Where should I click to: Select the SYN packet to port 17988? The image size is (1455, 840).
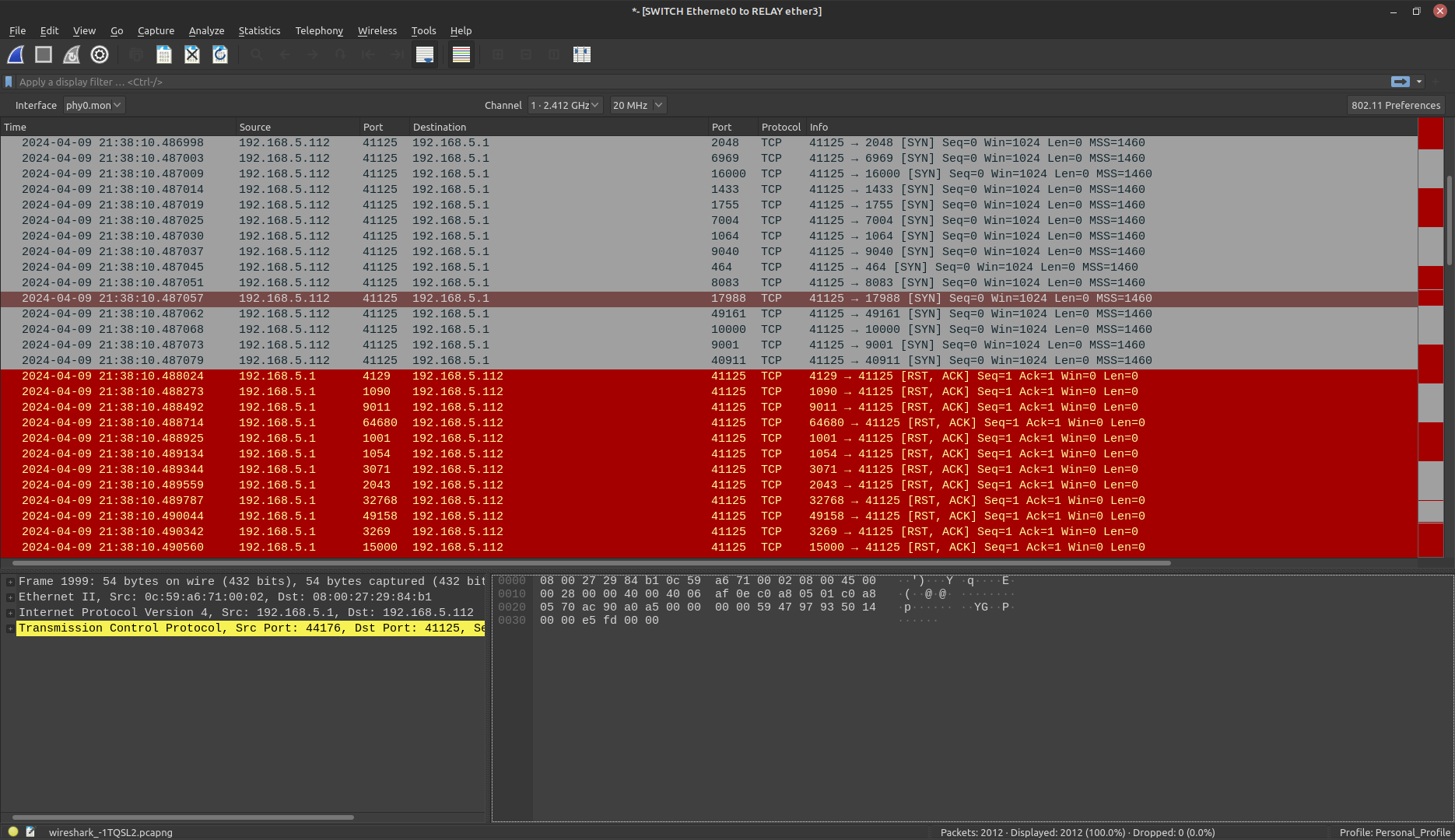[x=709, y=299]
